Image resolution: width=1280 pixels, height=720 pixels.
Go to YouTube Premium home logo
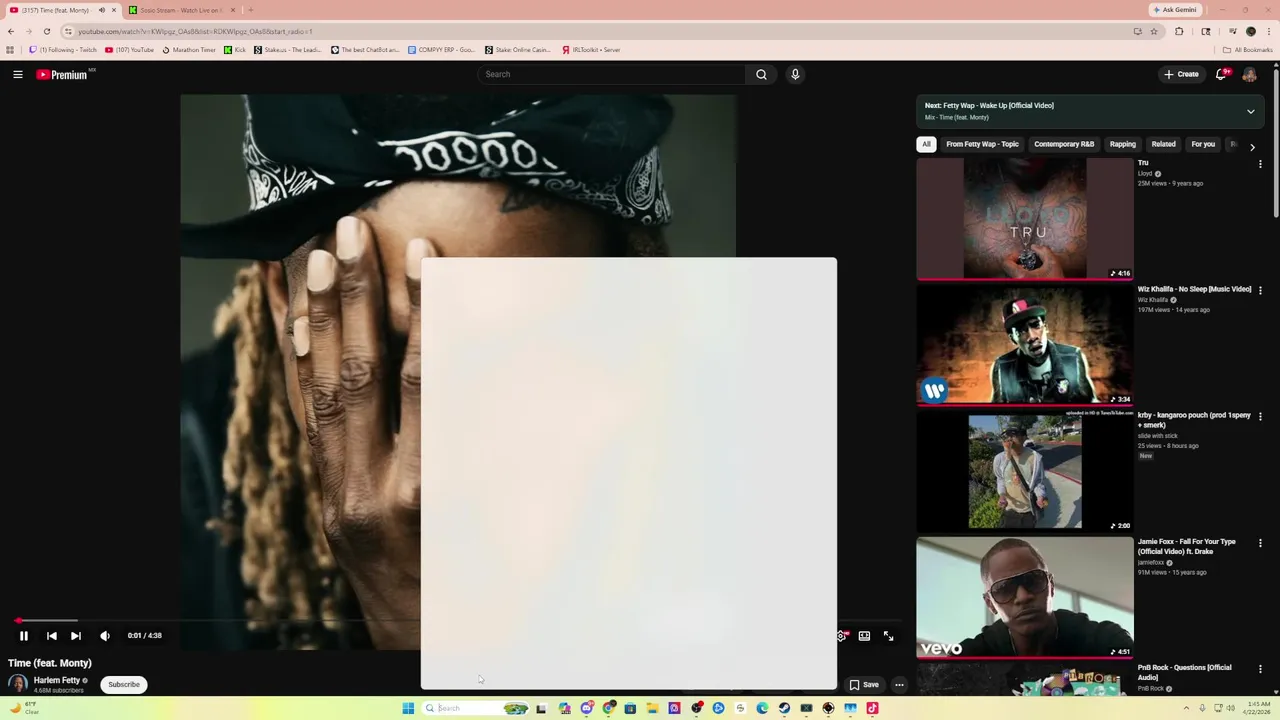pyautogui.click(x=62, y=74)
